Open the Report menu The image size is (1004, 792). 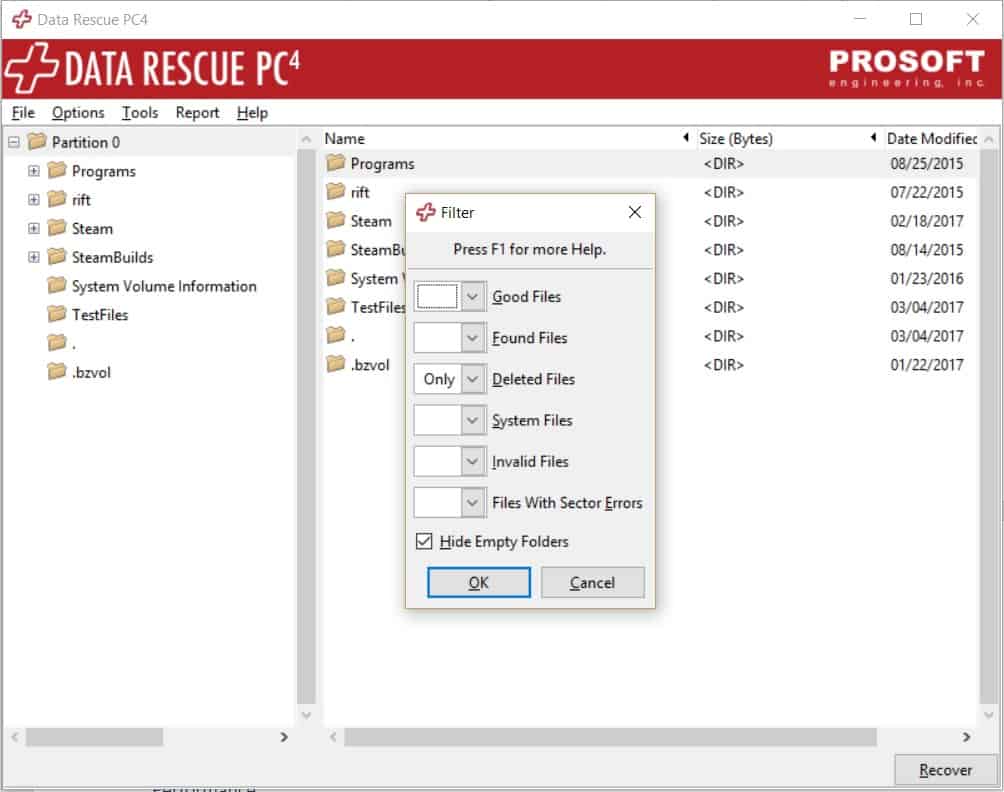(197, 113)
